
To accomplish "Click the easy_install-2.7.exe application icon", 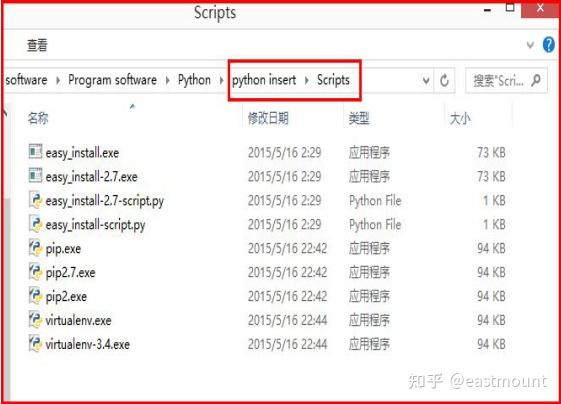I will pos(35,175).
